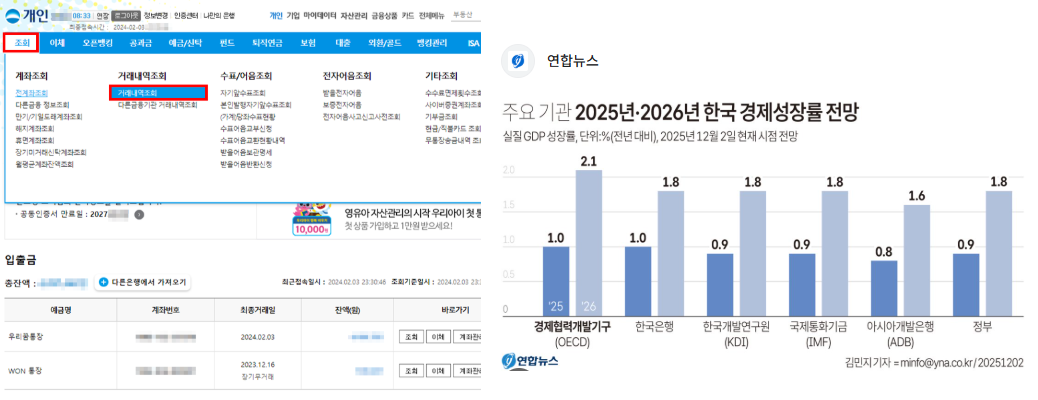Viewport: 1038px width, 400px height.
Task: Click the 다른은행에서 가져오기 button
Action: pos(144,283)
